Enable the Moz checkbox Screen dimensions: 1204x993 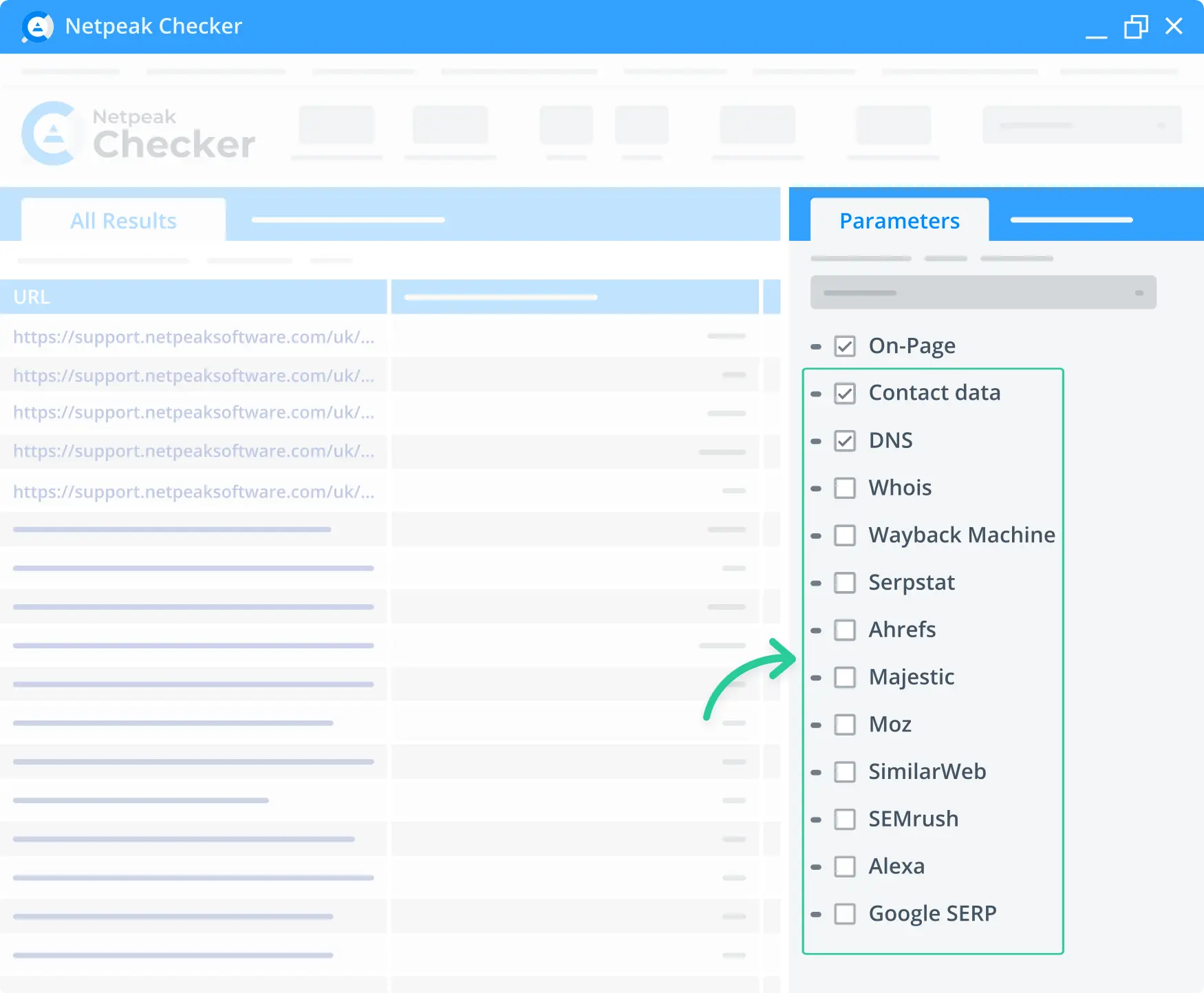845,724
